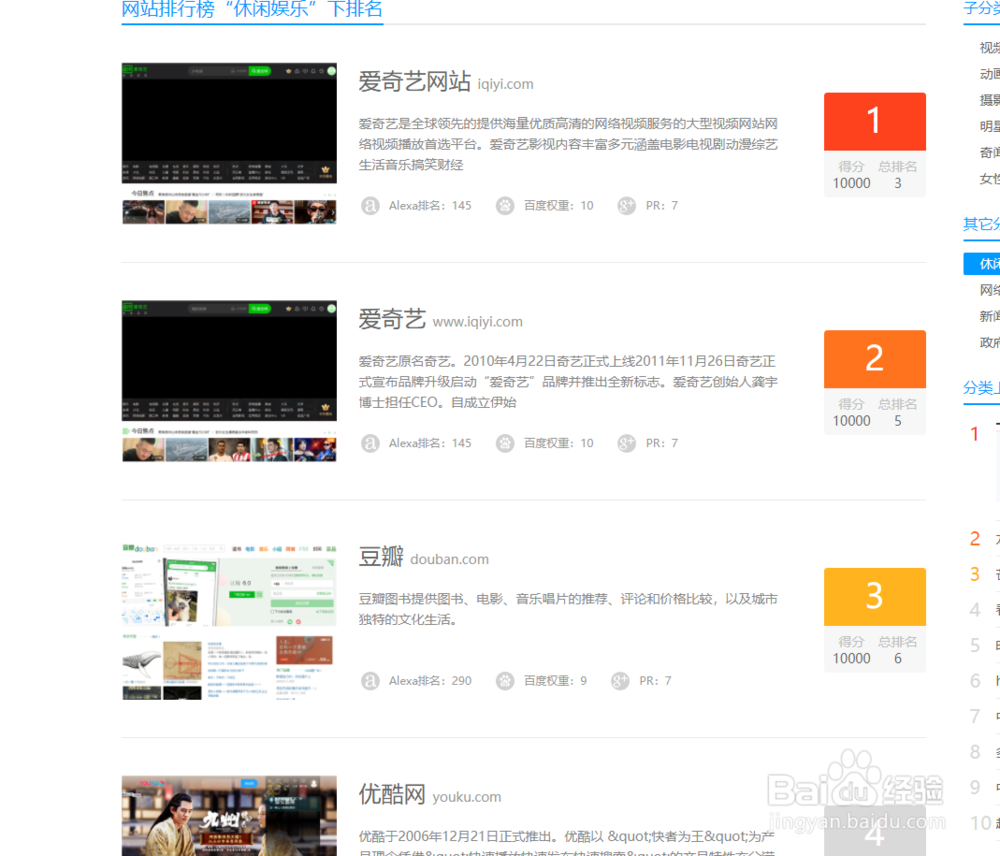The height and width of the screenshot is (856, 1000).
Task: Click the 网站排行榜 “休闲娱乐” 下排名 heading
Action: (252, 10)
